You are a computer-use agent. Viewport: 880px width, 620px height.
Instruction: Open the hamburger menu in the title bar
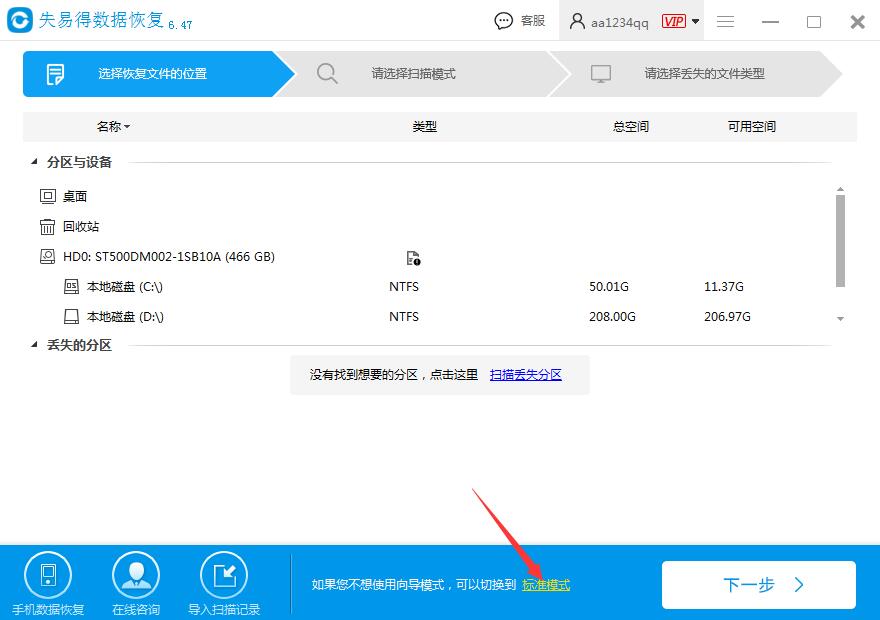[725, 21]
